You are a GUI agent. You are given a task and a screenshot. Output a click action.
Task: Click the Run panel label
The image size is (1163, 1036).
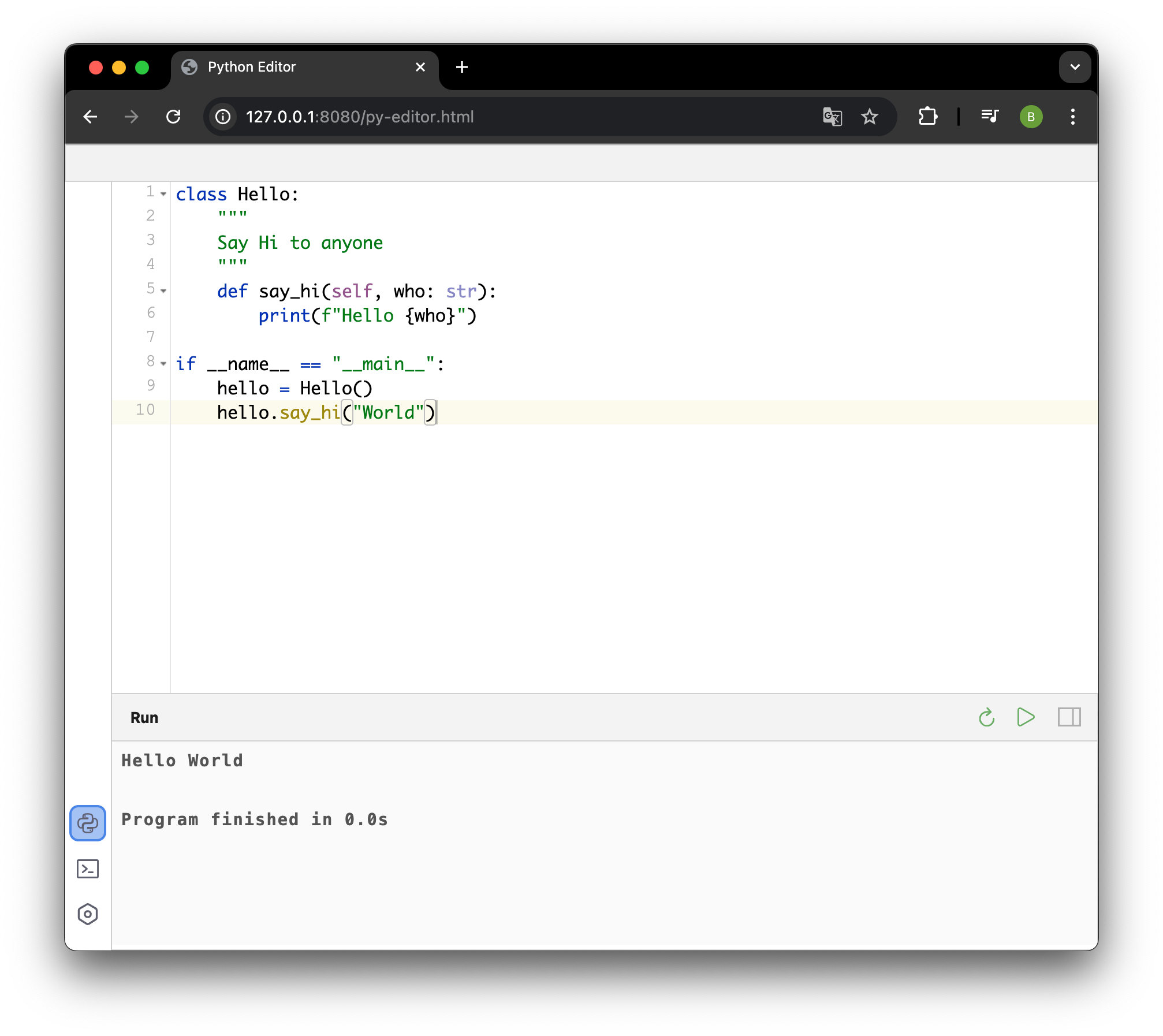click(144, 718)
